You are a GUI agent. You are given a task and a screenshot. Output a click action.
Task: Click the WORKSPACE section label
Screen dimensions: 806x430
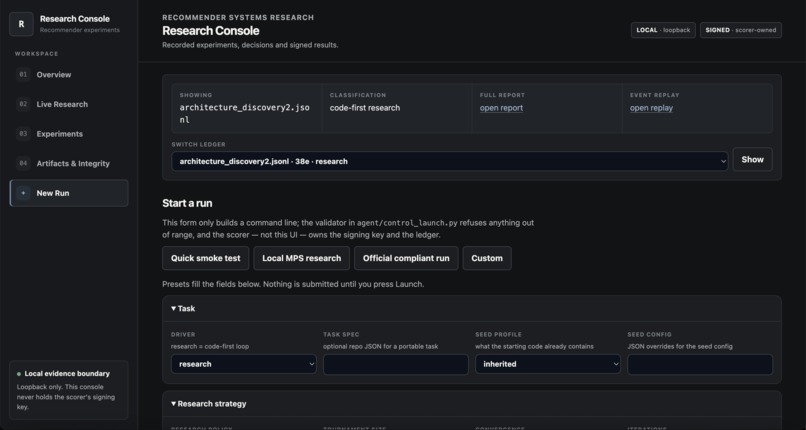pyautogui.click(x=36, y=53)
